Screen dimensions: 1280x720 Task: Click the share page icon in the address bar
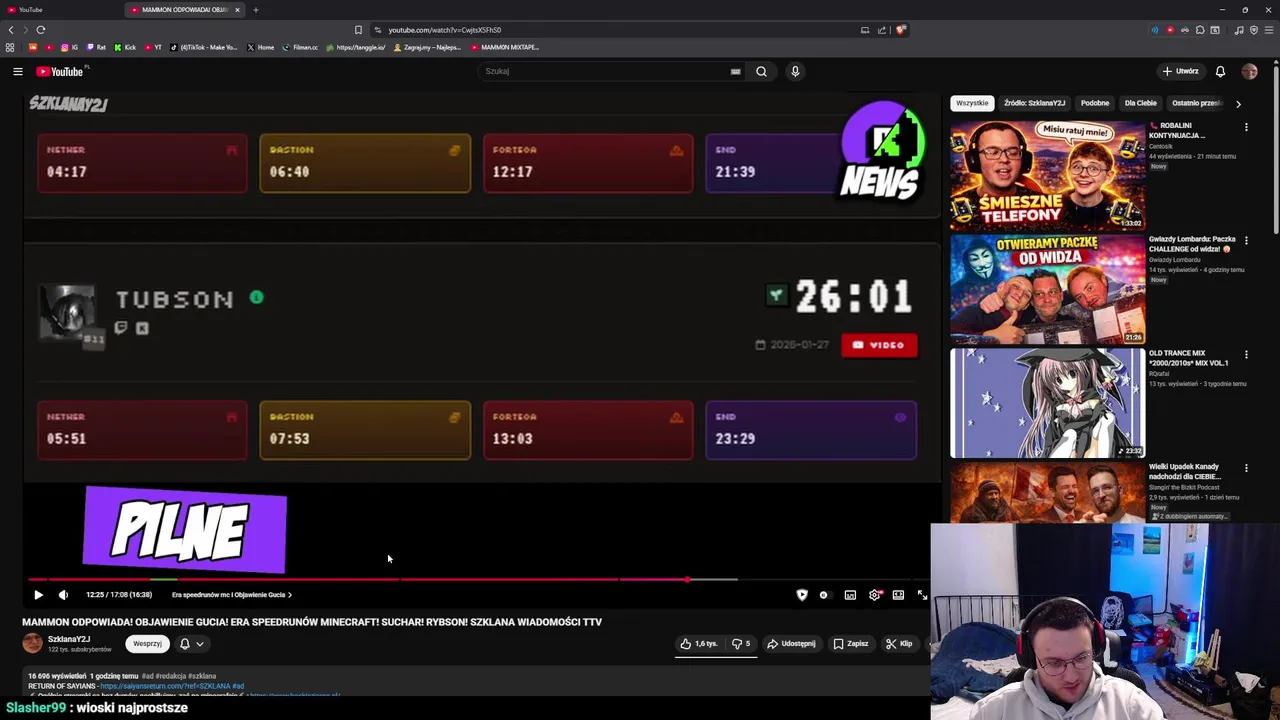coord(882,30)
